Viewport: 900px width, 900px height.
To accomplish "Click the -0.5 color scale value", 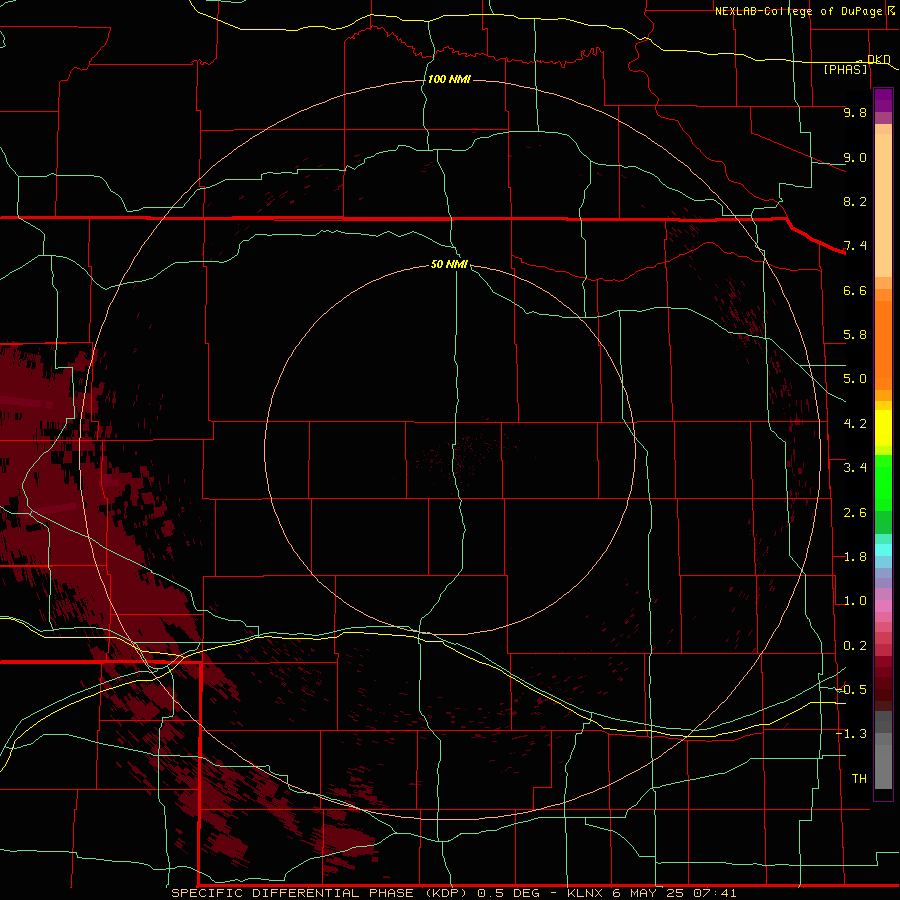I will coord(852,690).
